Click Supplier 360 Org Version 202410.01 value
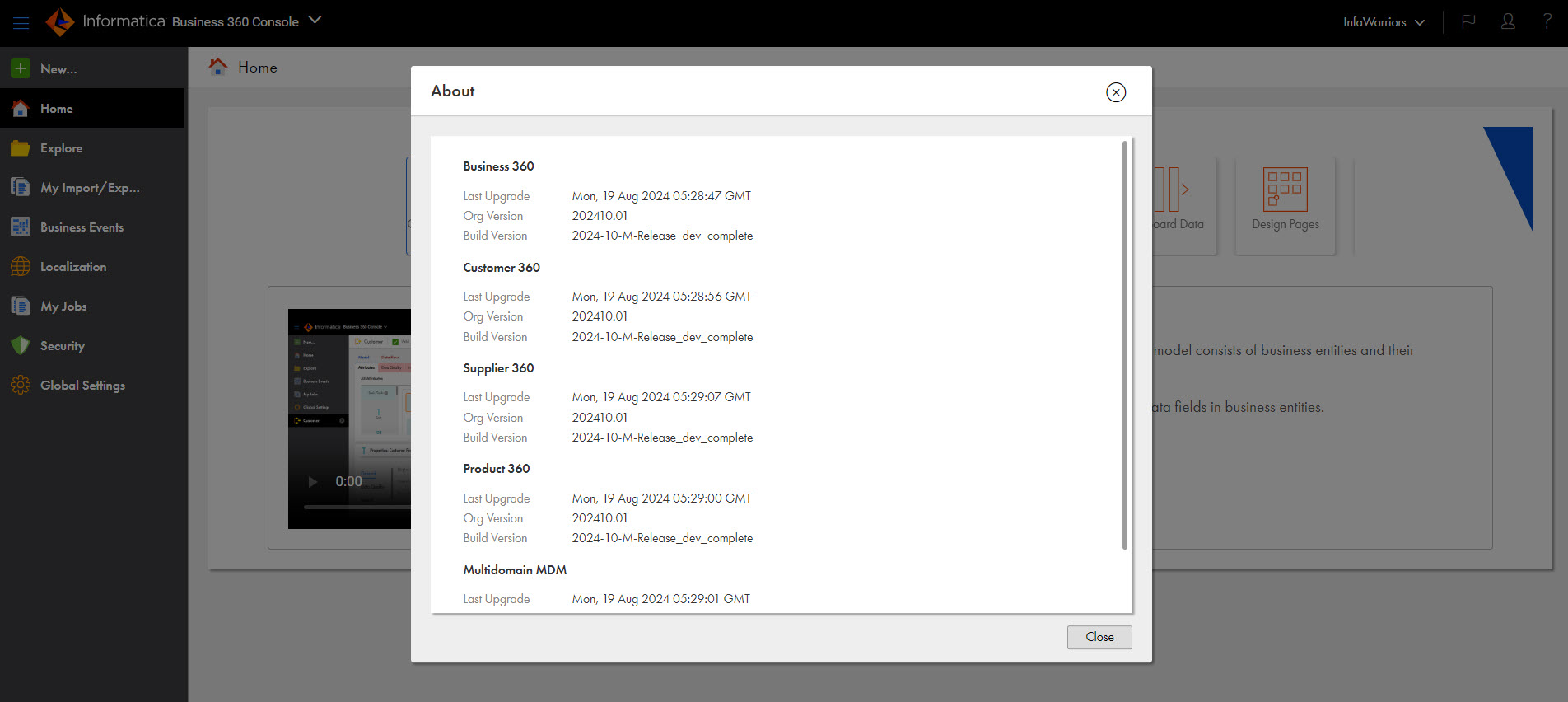Screen dimensions: 1568x702 click(x=600, y=418)
